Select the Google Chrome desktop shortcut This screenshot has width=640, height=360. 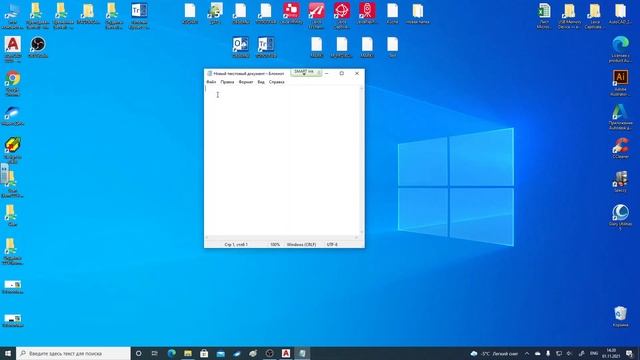pyautogui.click(x=13, y=83)
